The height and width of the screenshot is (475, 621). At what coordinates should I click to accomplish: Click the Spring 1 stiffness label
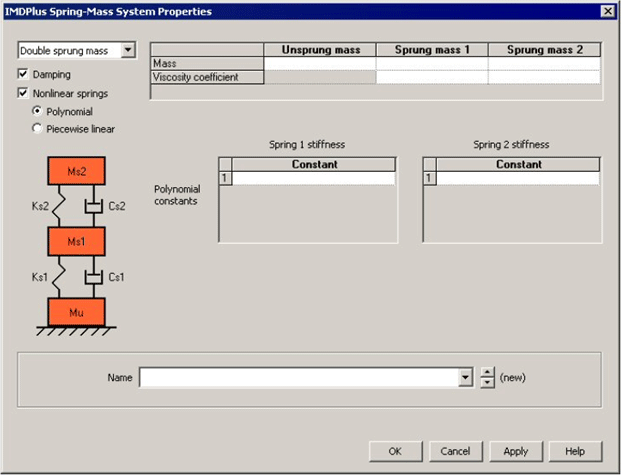[307, 145]
